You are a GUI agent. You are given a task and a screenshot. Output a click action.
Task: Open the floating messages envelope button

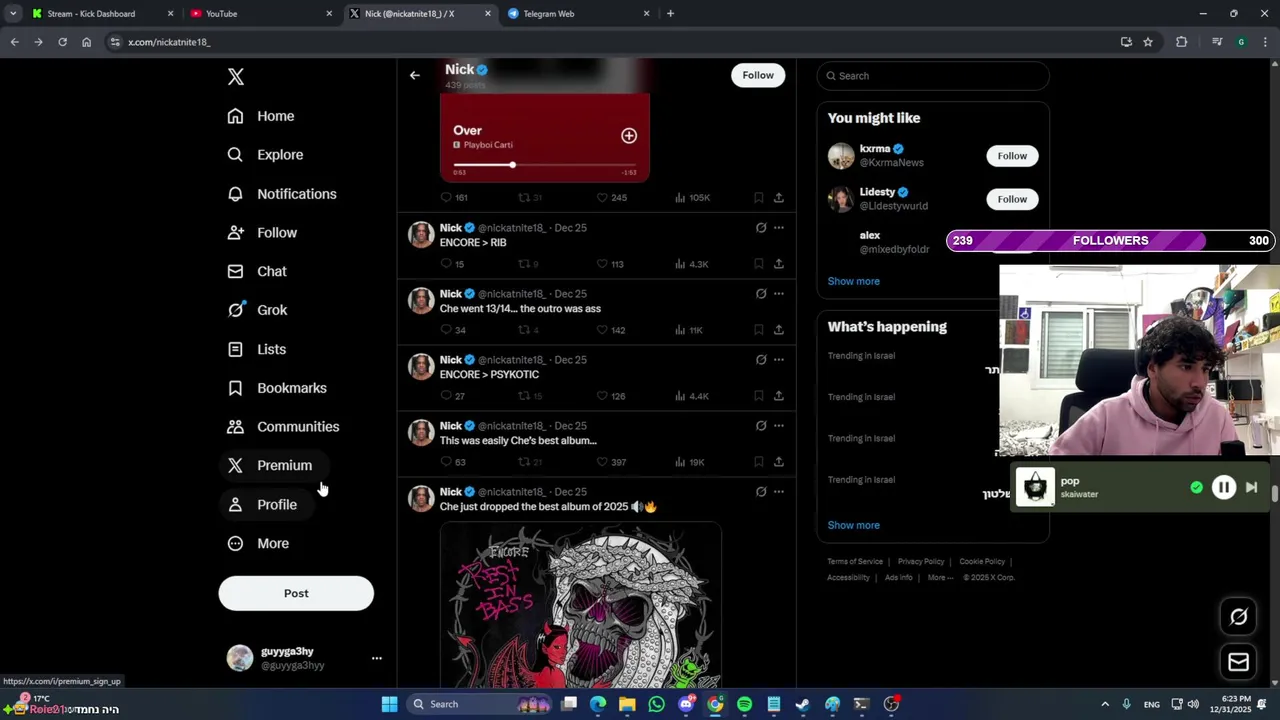[1239, 662]
